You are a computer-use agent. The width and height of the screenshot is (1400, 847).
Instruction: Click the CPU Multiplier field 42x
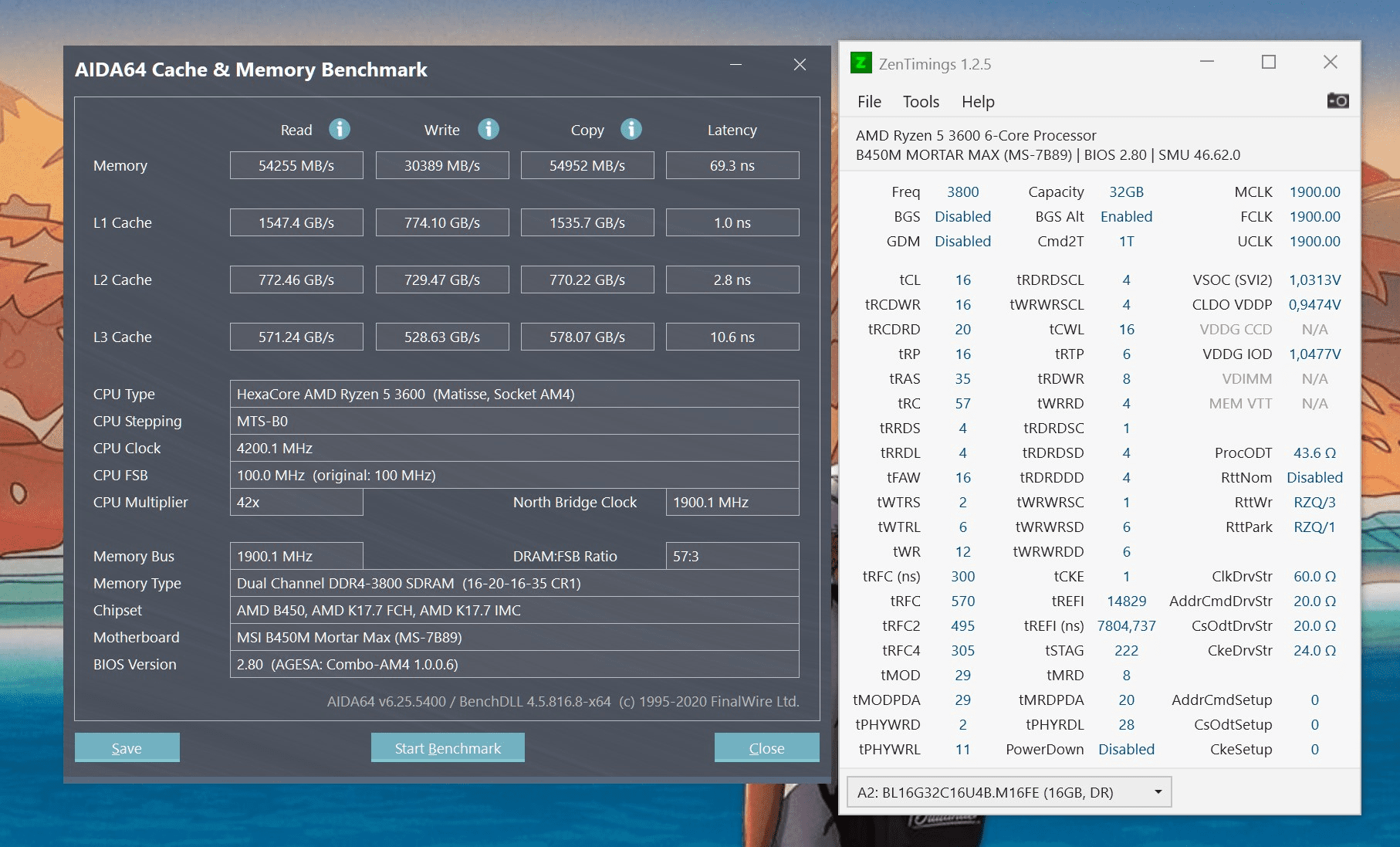tap(296, 502)
